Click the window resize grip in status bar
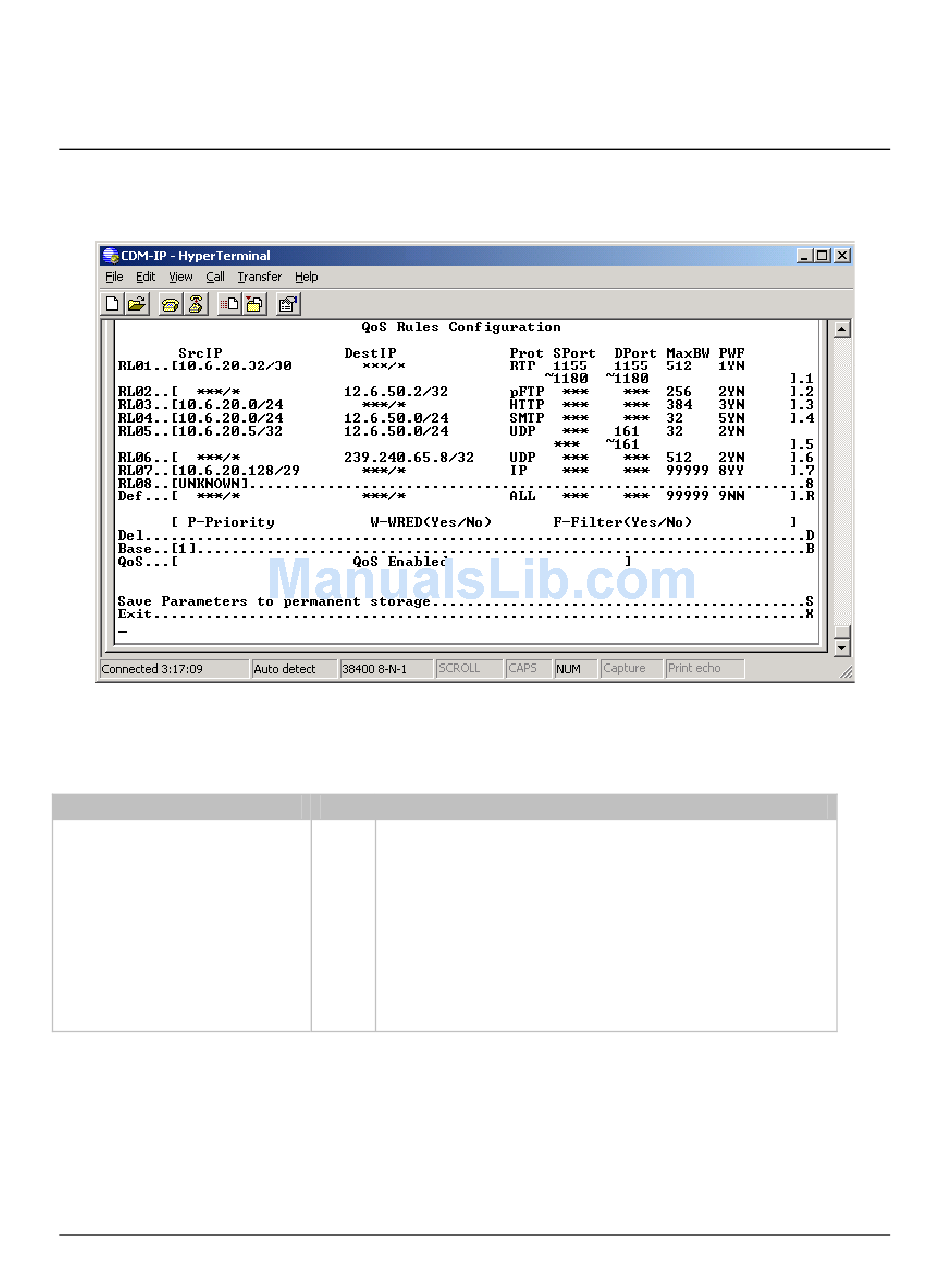This screenshot has height=1267, width=950. (x=846, y=673)
